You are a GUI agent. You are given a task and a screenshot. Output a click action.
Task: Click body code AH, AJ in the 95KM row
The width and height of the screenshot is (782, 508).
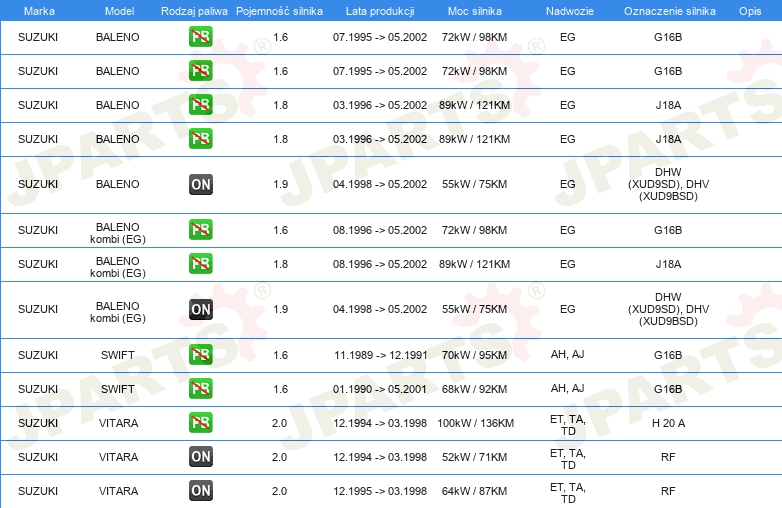point(568,354)
